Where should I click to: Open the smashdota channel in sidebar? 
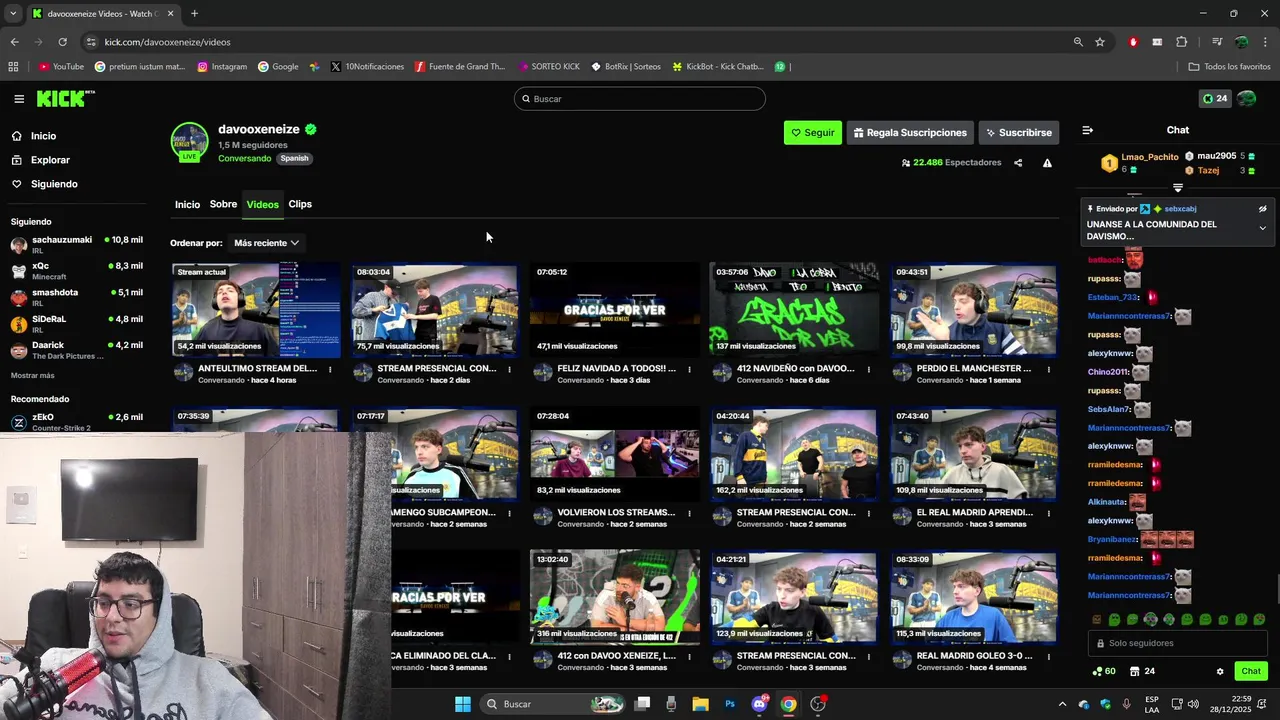76,297
